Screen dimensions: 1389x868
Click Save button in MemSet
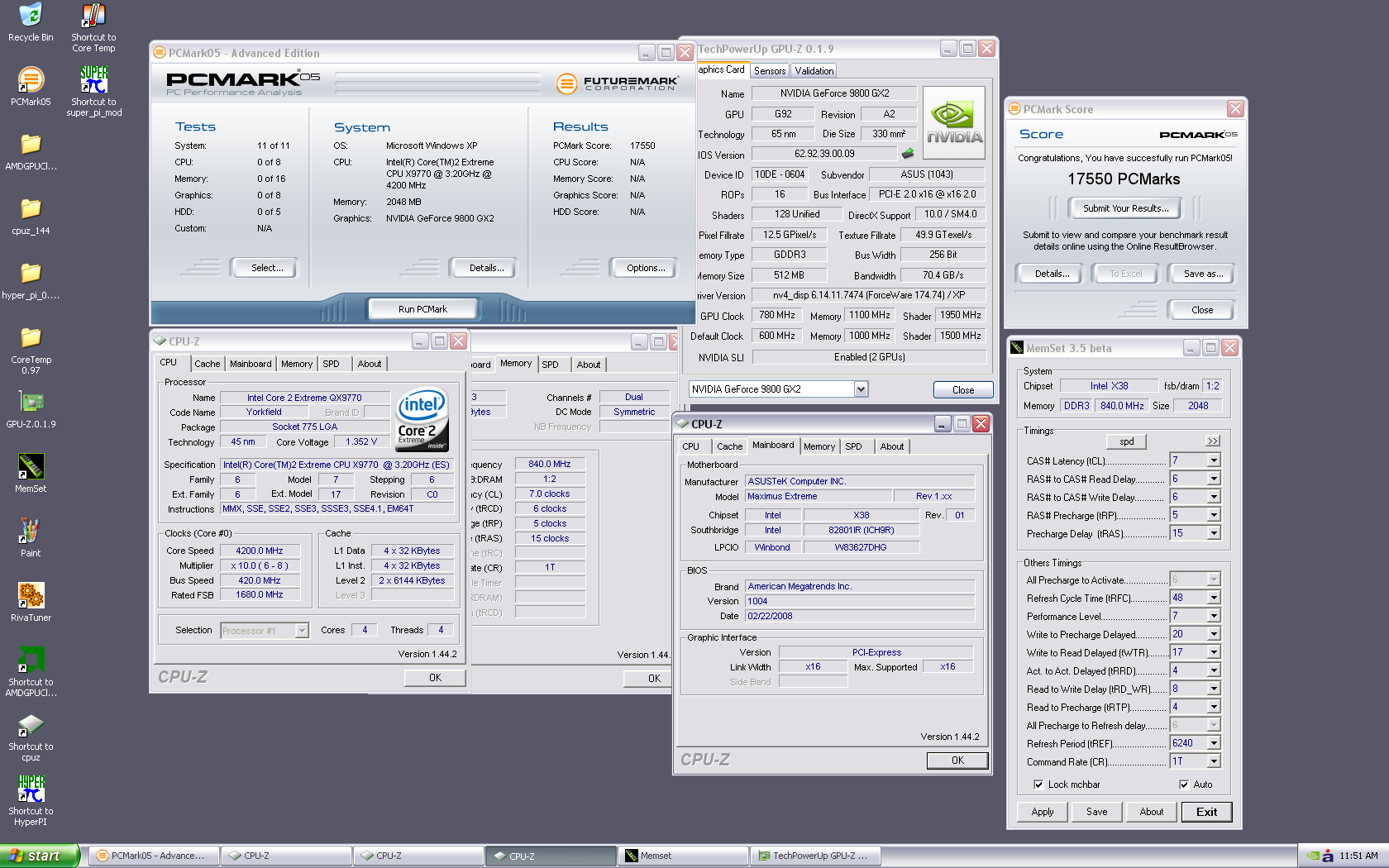tap(1096, 812)
